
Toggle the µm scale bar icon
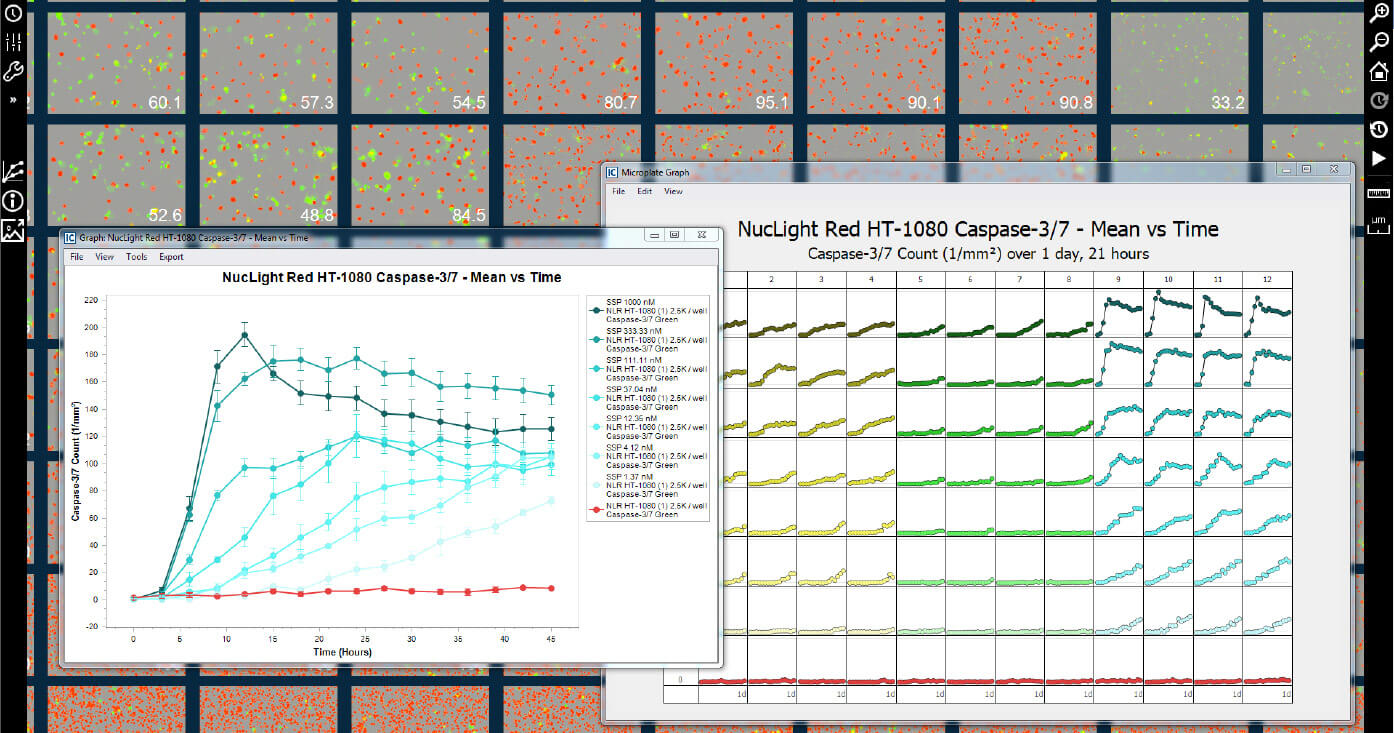(x=1379, y=225)
